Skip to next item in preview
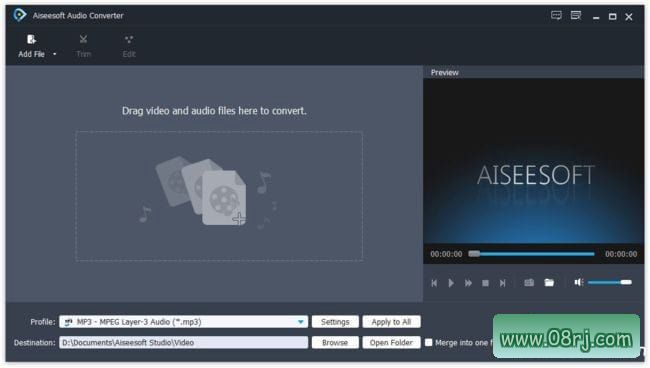Viewport: 650px width, 368px height. [502, 283]
